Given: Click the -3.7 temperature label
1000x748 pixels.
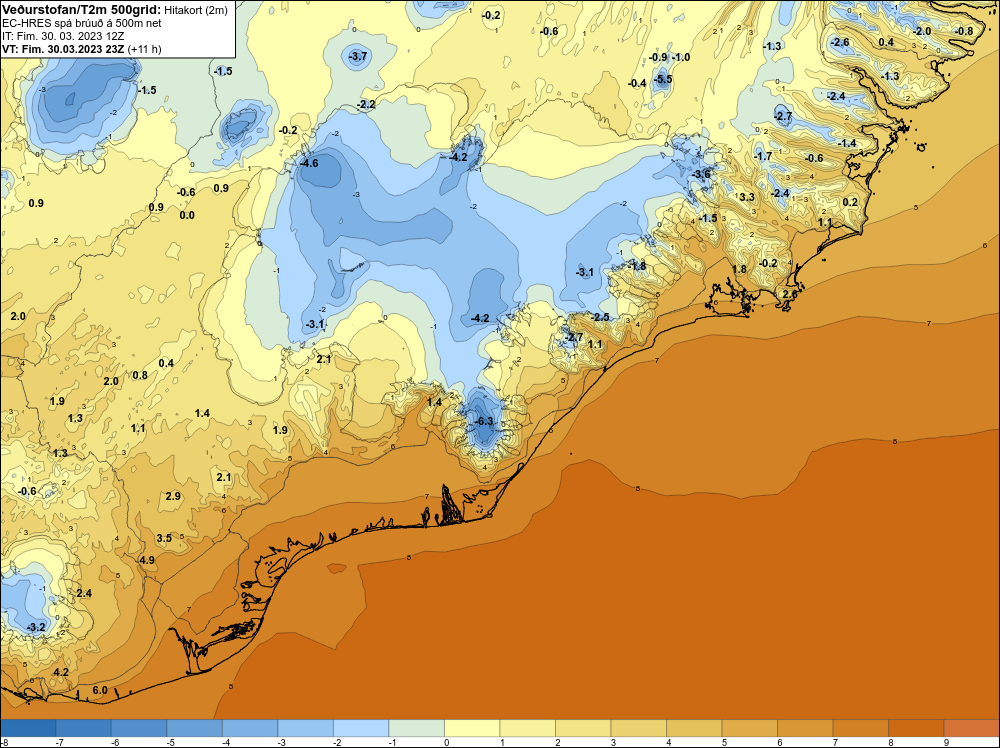Looking at the screenshot, I should 357,56.
